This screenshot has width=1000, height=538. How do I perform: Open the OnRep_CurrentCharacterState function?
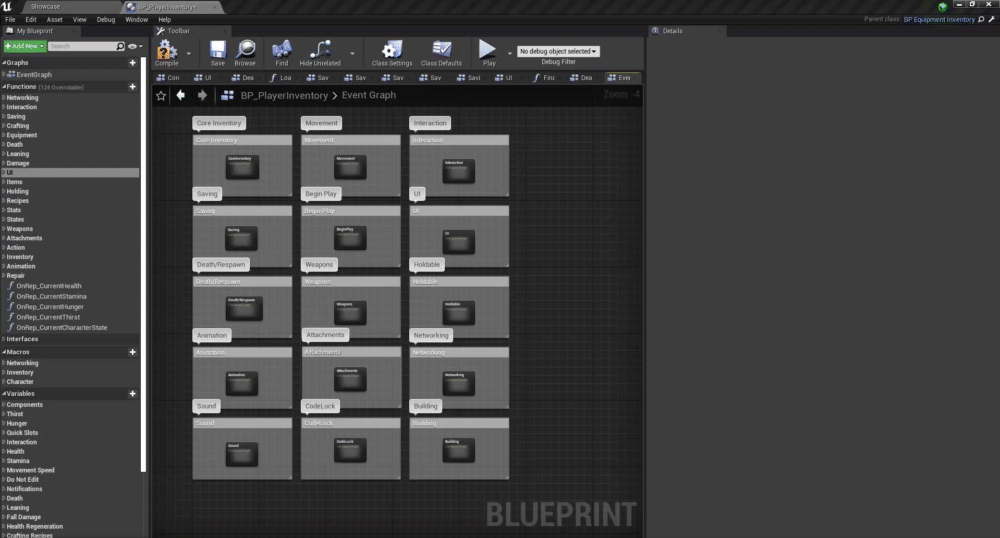point(61,328)
